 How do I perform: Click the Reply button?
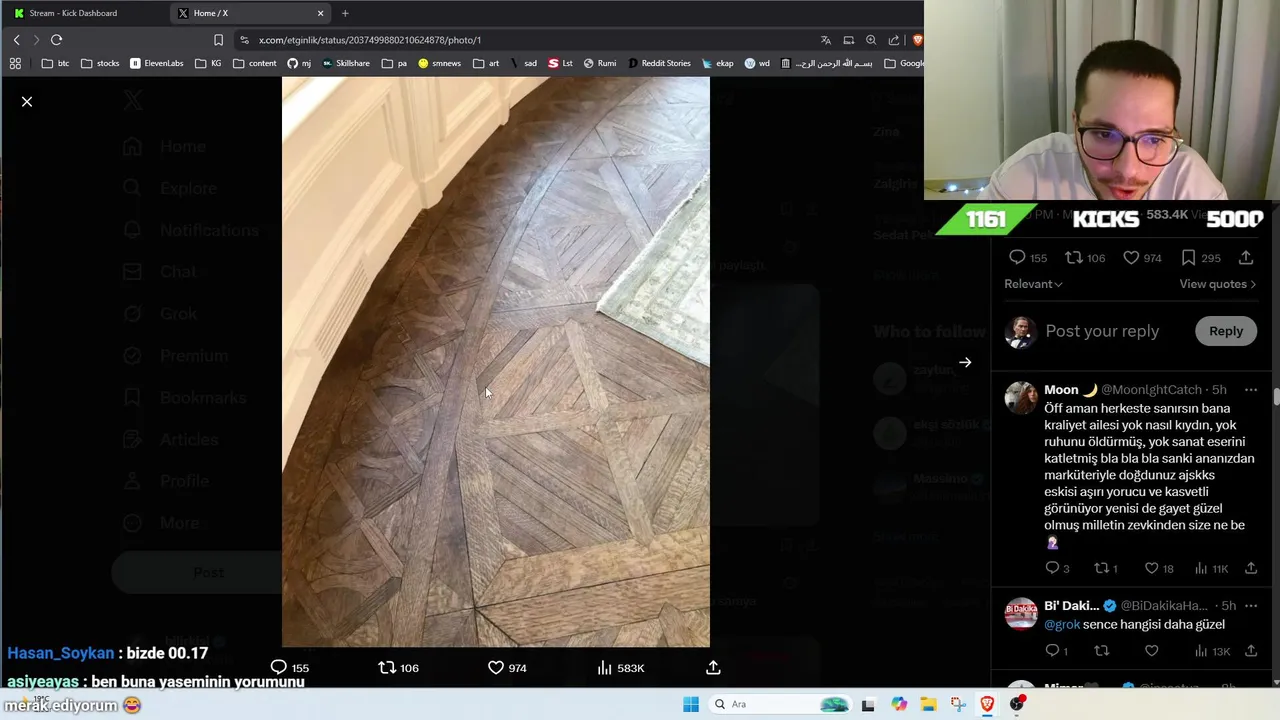[1226, 331]
